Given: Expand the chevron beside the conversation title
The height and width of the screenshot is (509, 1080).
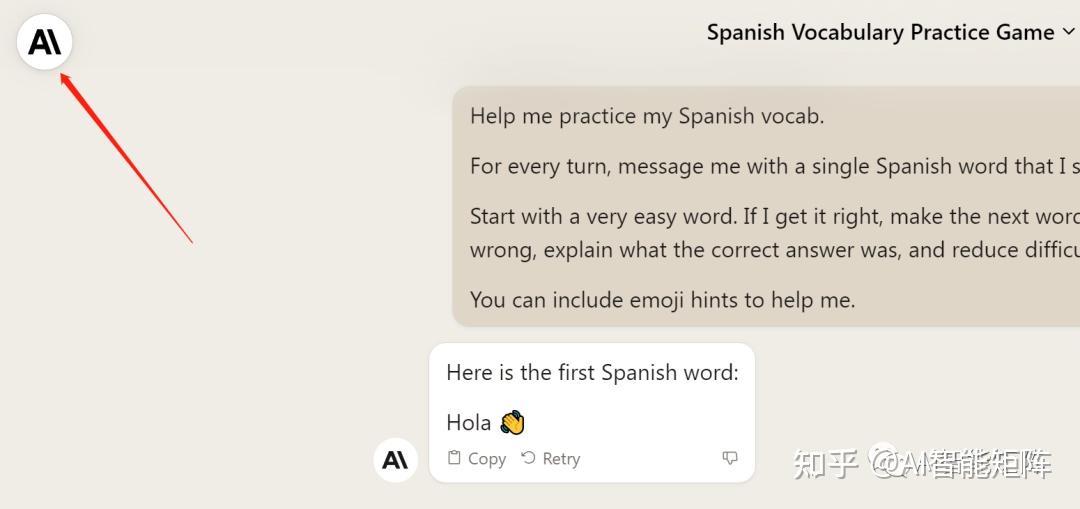Looking at the screenshot, I should [x=1068, y=33].
